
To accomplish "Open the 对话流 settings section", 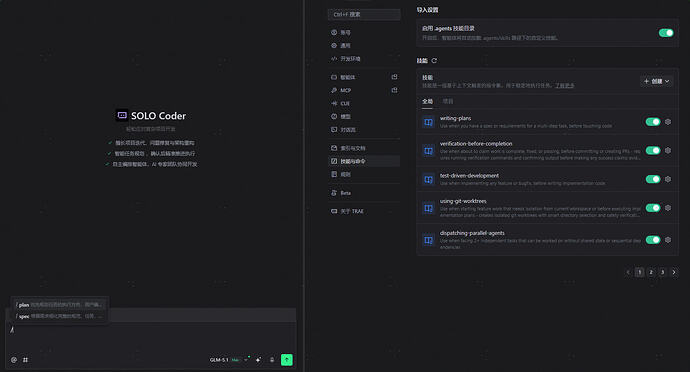I will 364,130.
